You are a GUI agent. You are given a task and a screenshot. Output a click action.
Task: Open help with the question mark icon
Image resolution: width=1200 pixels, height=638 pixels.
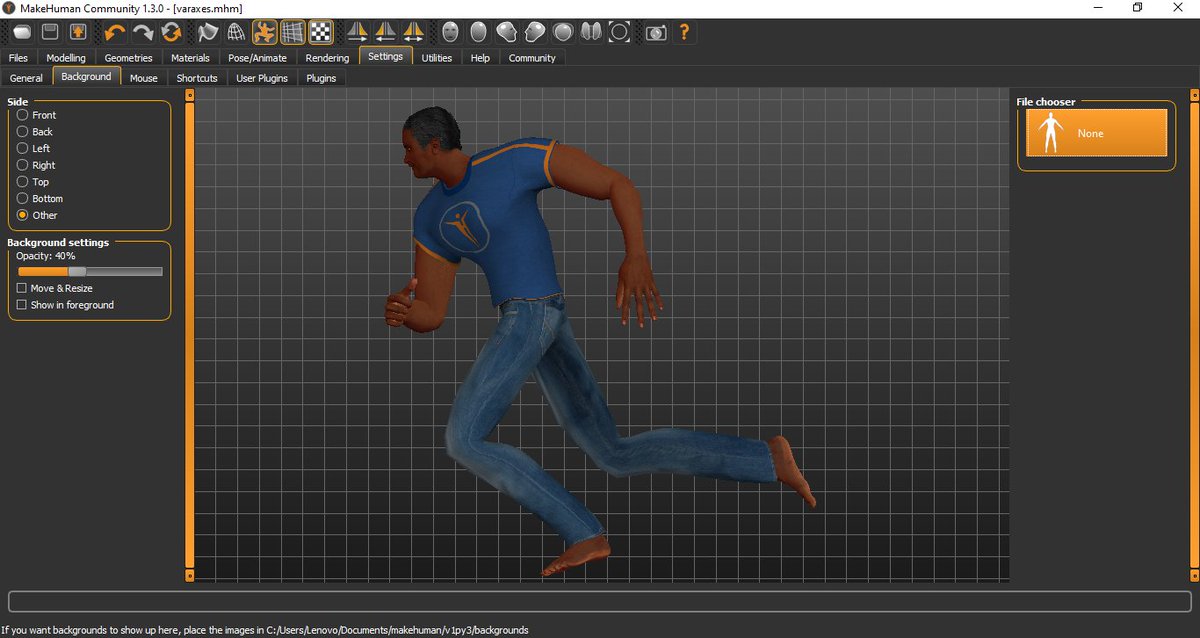[x=685, y=31]
